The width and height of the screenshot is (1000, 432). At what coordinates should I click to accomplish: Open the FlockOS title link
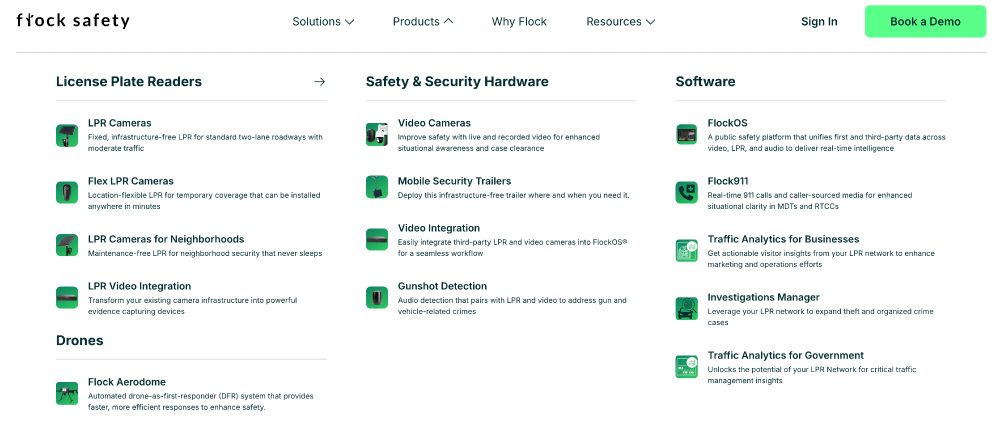click(x=727, y=123)
